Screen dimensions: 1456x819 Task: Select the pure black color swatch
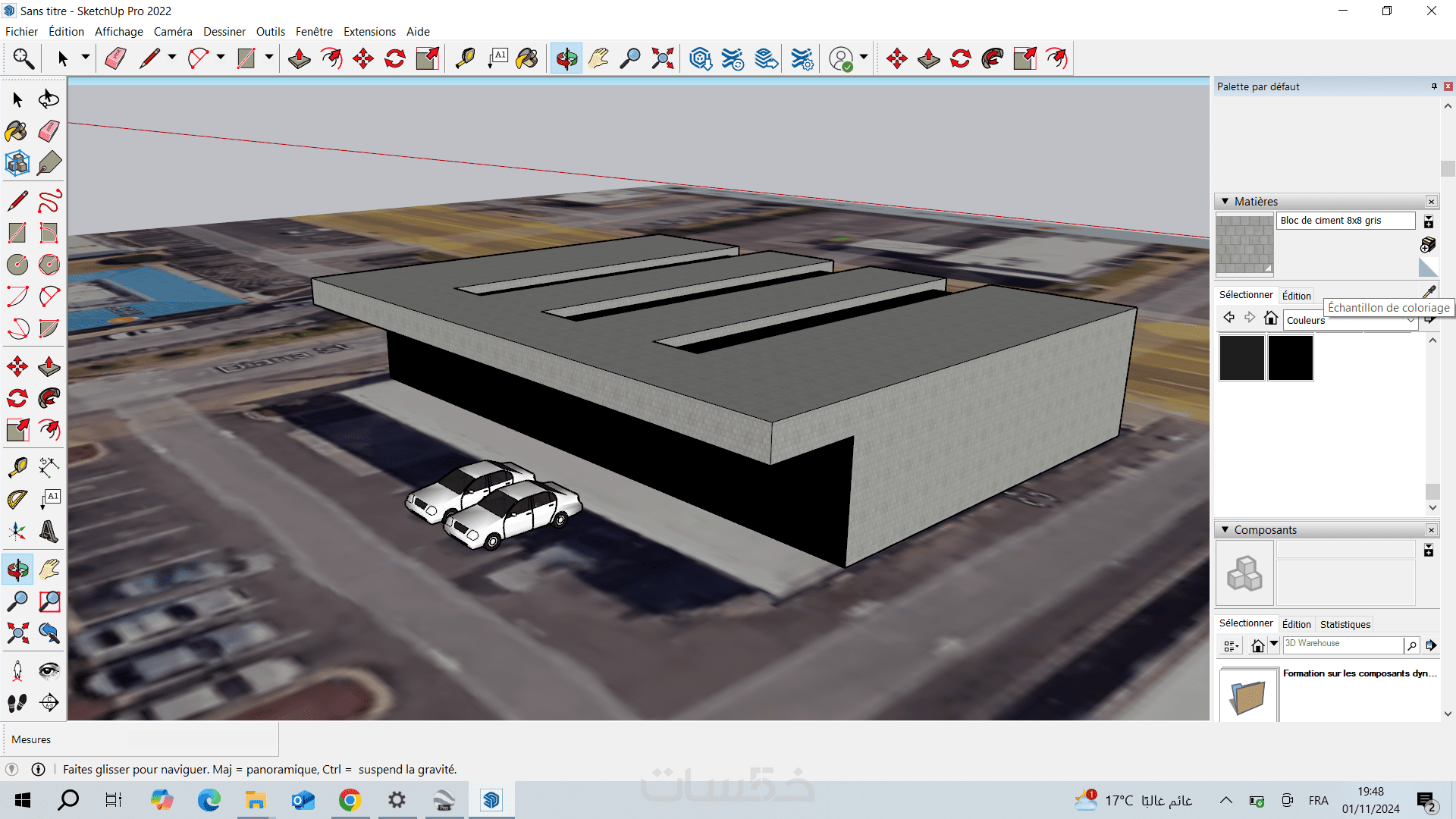(x=1290, y=358)
